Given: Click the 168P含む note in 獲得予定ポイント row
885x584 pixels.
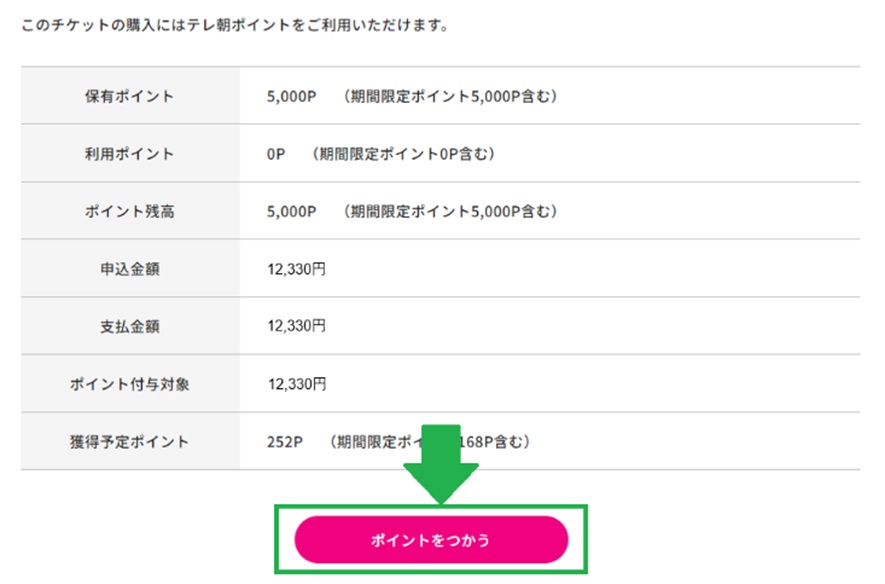Looking at the screenshot, I should [x=500, y=441].
